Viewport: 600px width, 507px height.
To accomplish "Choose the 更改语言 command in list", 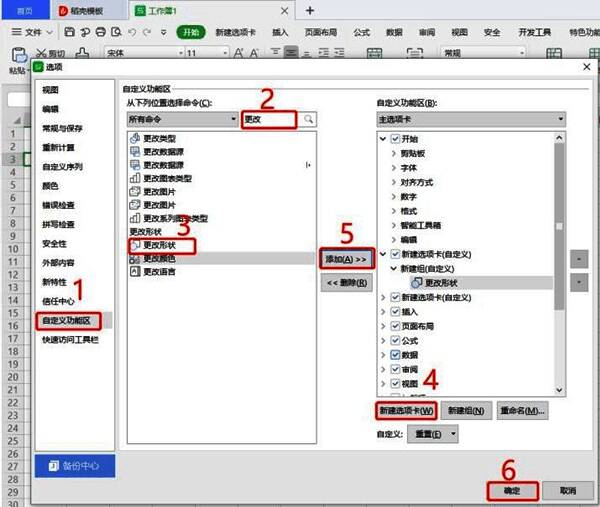I will coord(160,271).
